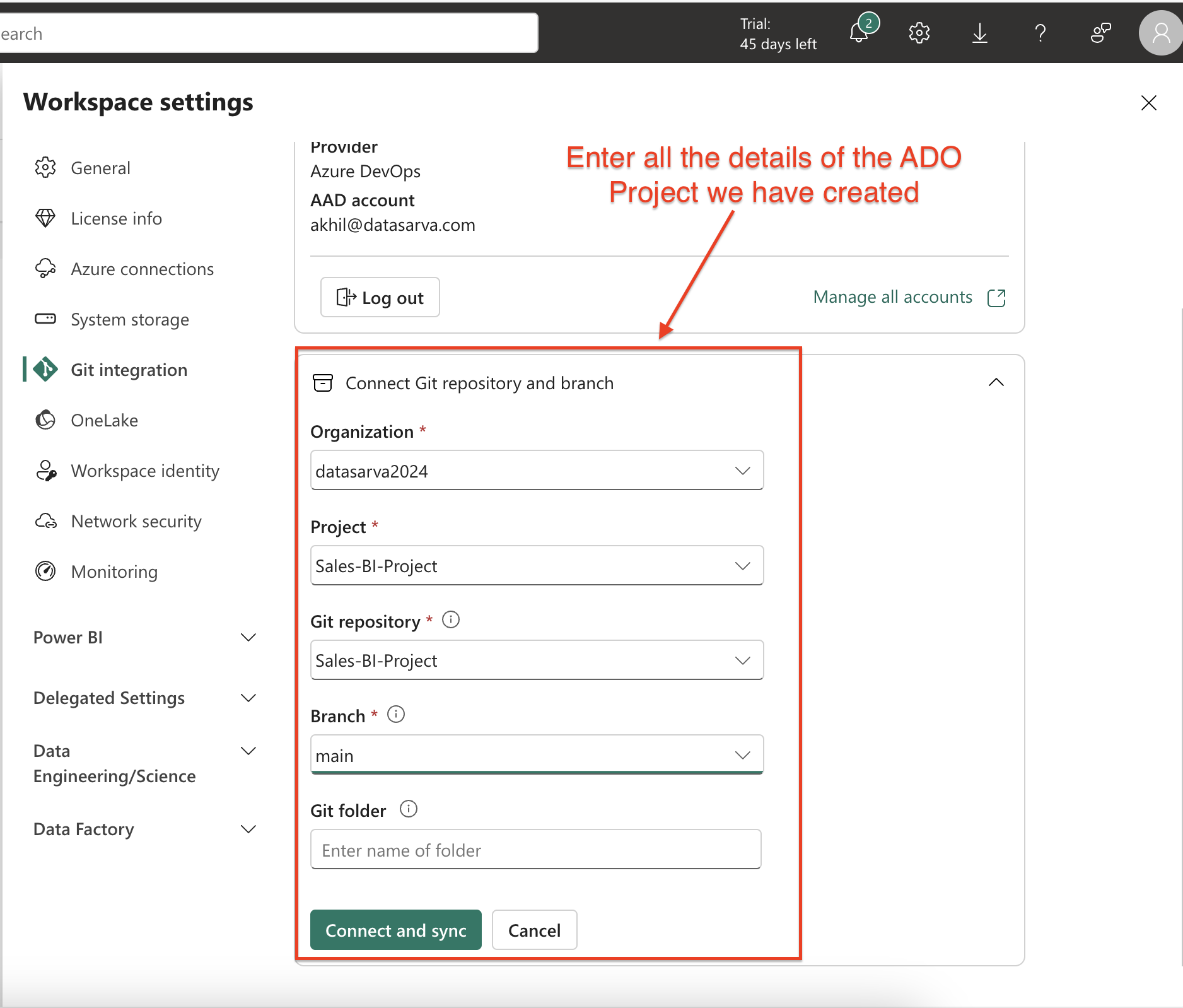
Task: Click the License info diamond icon
Action: coord(45,218)
